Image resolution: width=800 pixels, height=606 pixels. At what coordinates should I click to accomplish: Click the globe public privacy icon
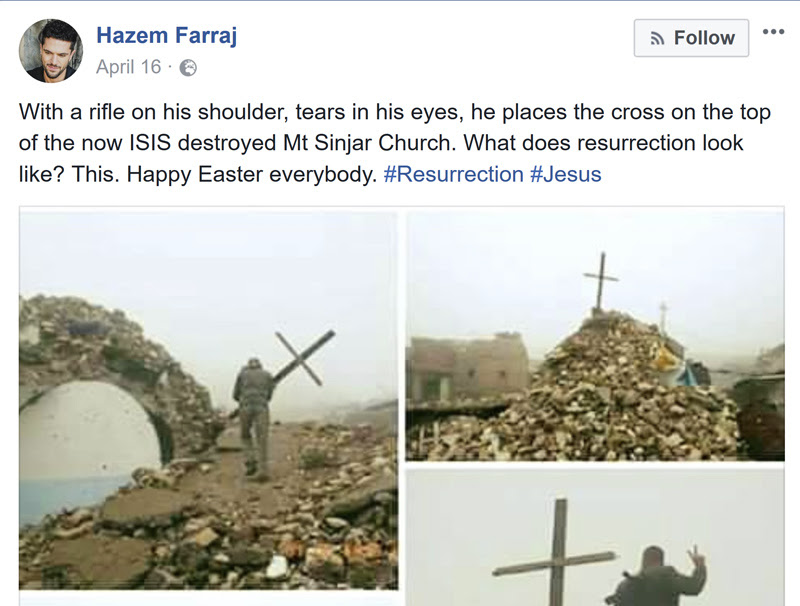[x=188, y=67]
